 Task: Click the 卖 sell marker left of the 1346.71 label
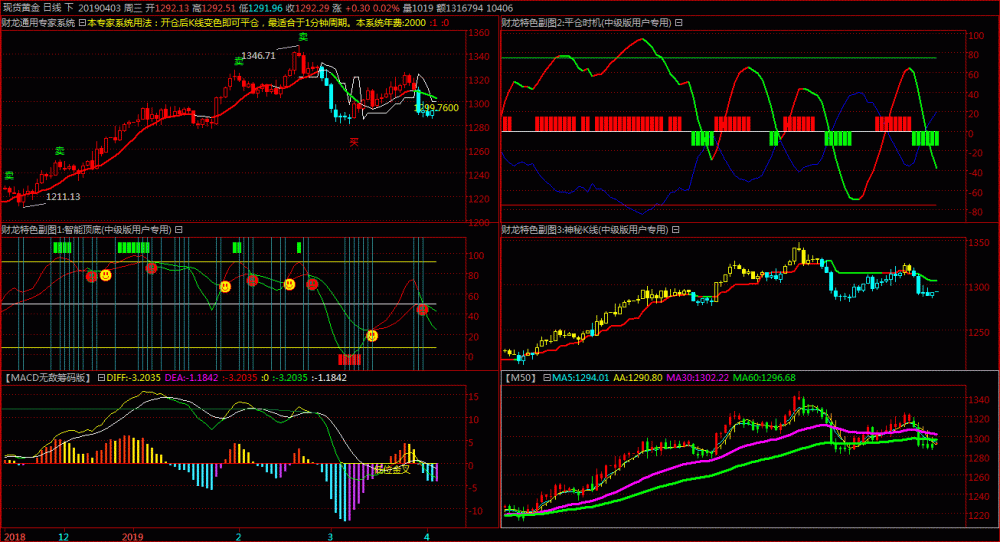(239, 61)
